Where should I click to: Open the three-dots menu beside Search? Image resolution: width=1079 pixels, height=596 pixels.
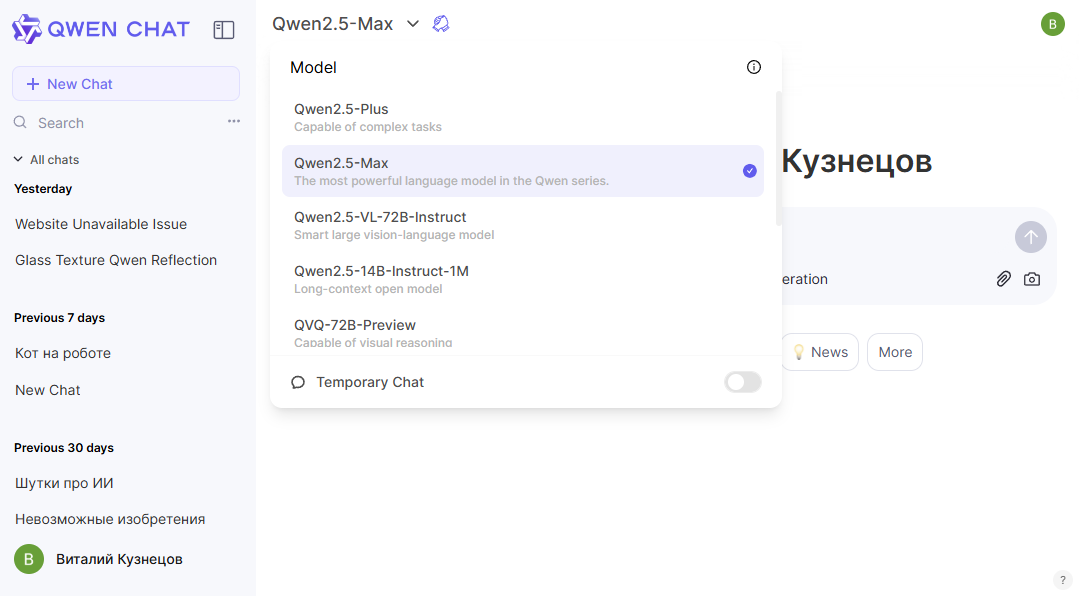(x=234, y=121)
